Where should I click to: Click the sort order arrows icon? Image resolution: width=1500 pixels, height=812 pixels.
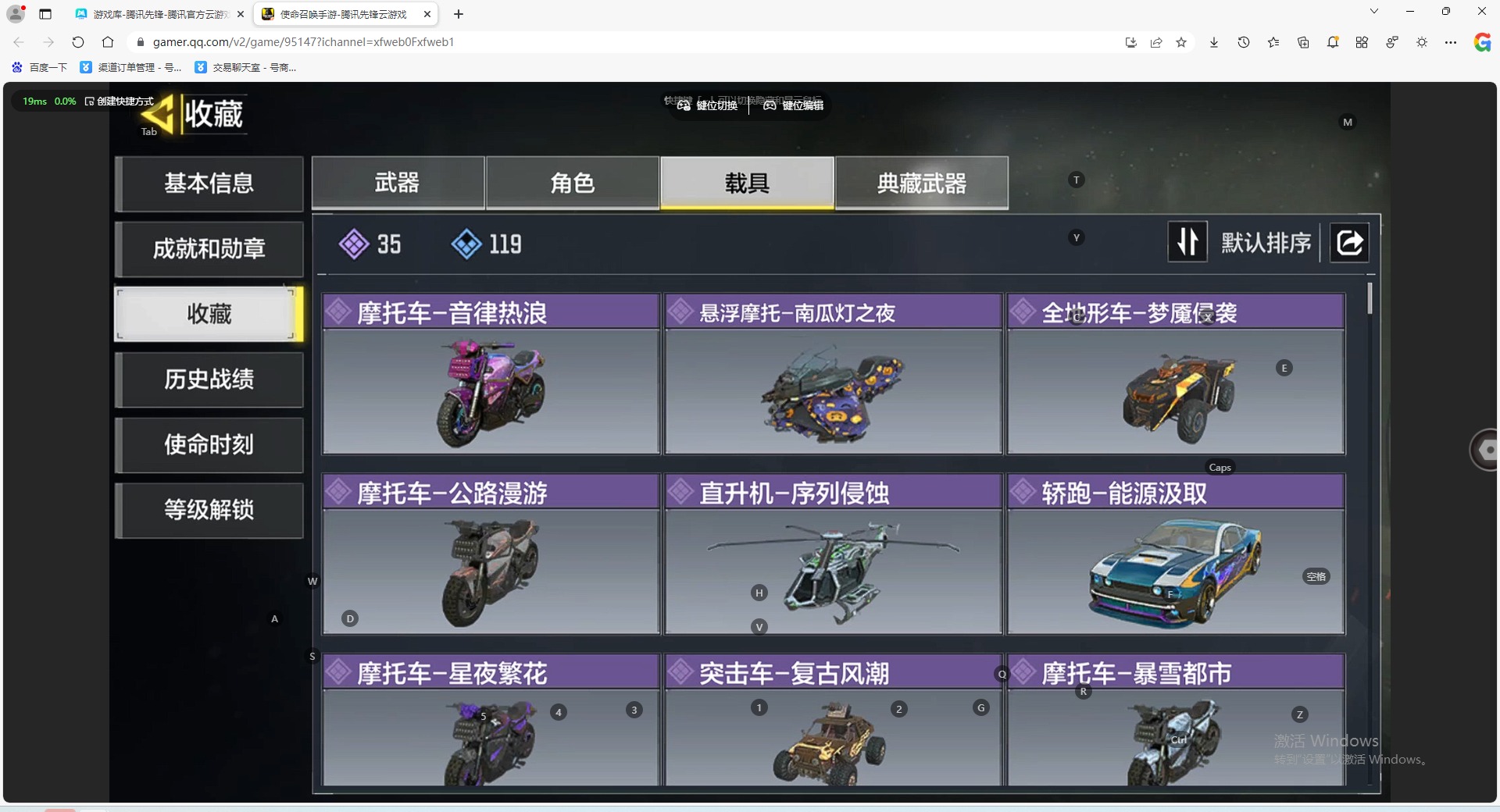pyautogui.click(x=1187, y=242)
